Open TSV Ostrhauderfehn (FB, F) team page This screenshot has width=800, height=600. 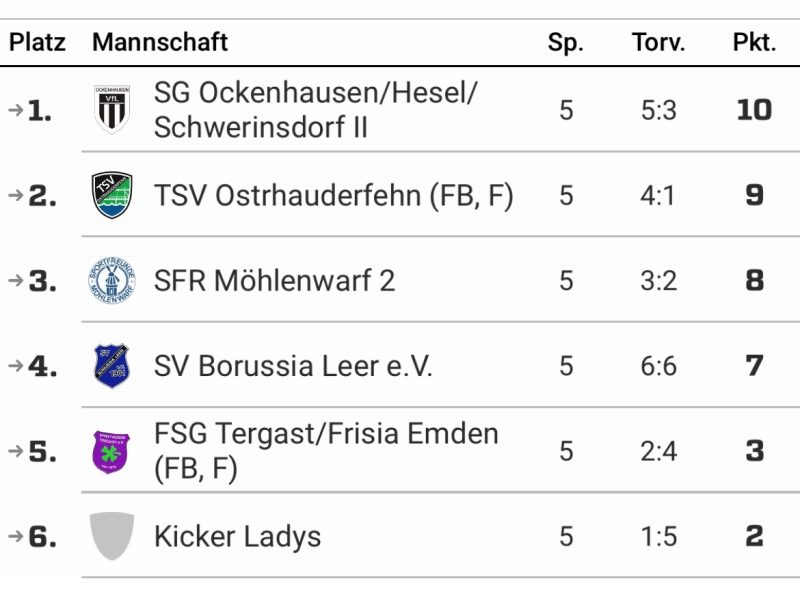tap(334, 195)
